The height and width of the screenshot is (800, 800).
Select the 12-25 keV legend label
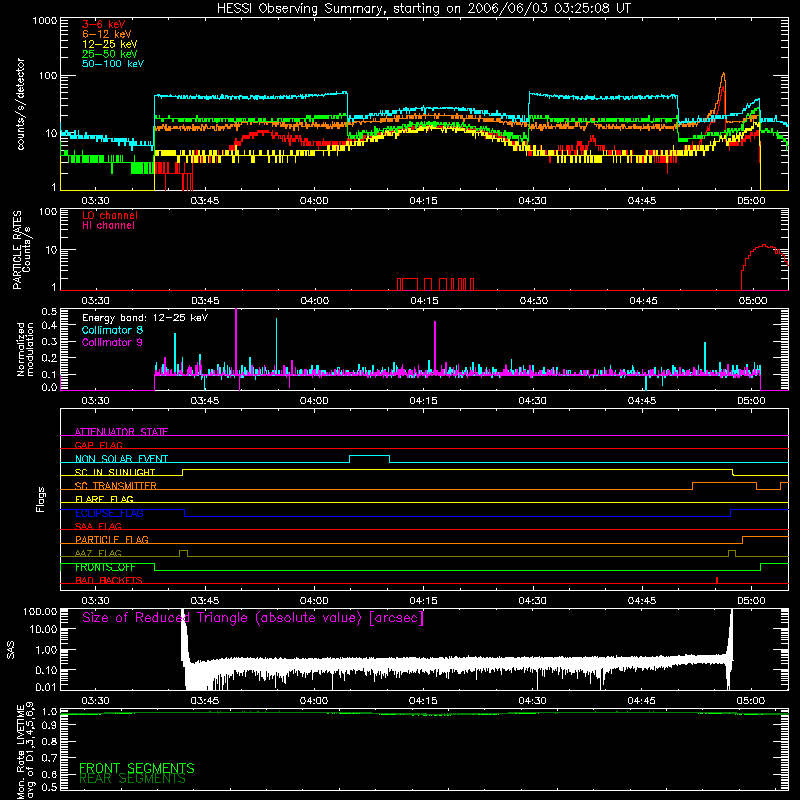[x=110, y=44]
